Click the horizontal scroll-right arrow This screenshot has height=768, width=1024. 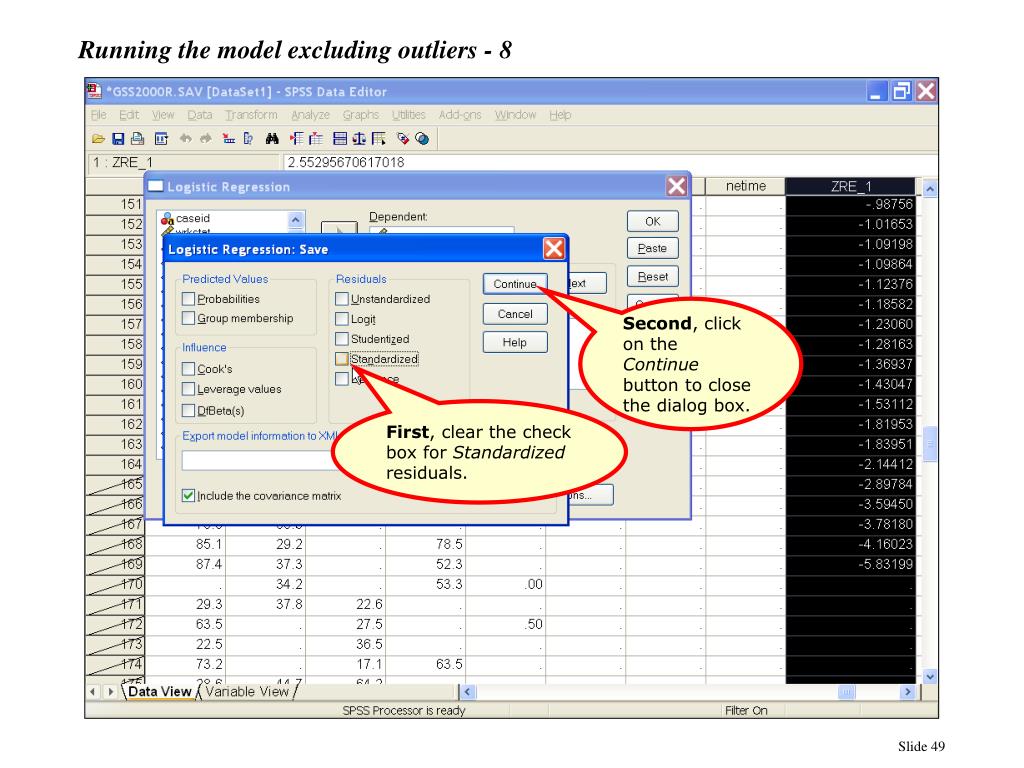pos(908,692)
